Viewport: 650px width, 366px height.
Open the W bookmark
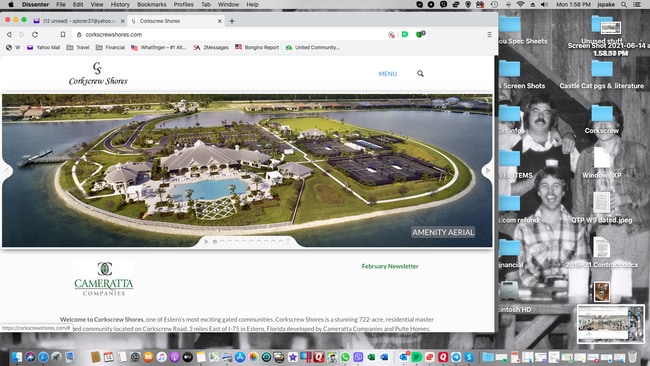[x=13, y=47]
